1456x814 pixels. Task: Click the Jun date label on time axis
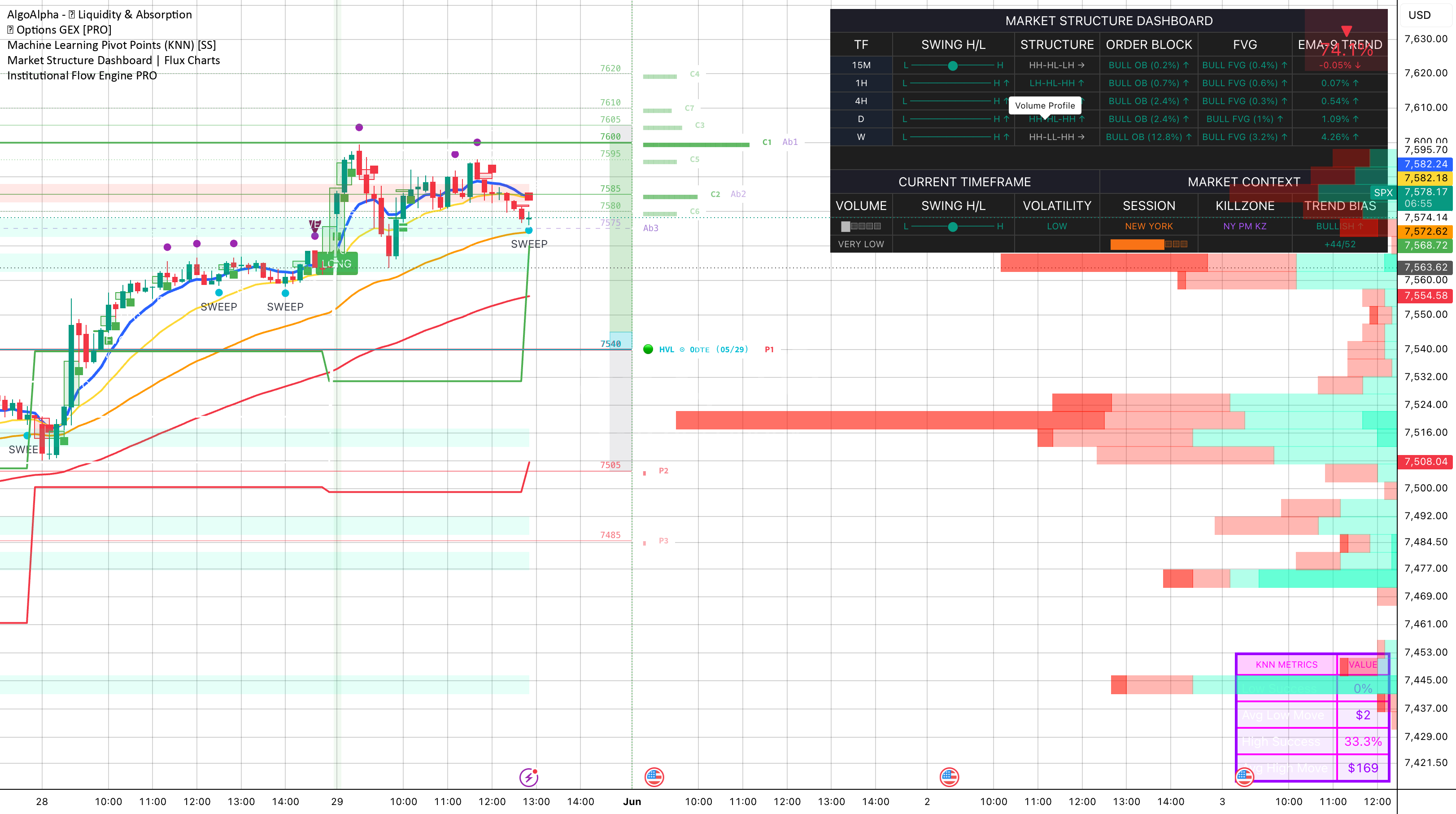pos(632,801)
